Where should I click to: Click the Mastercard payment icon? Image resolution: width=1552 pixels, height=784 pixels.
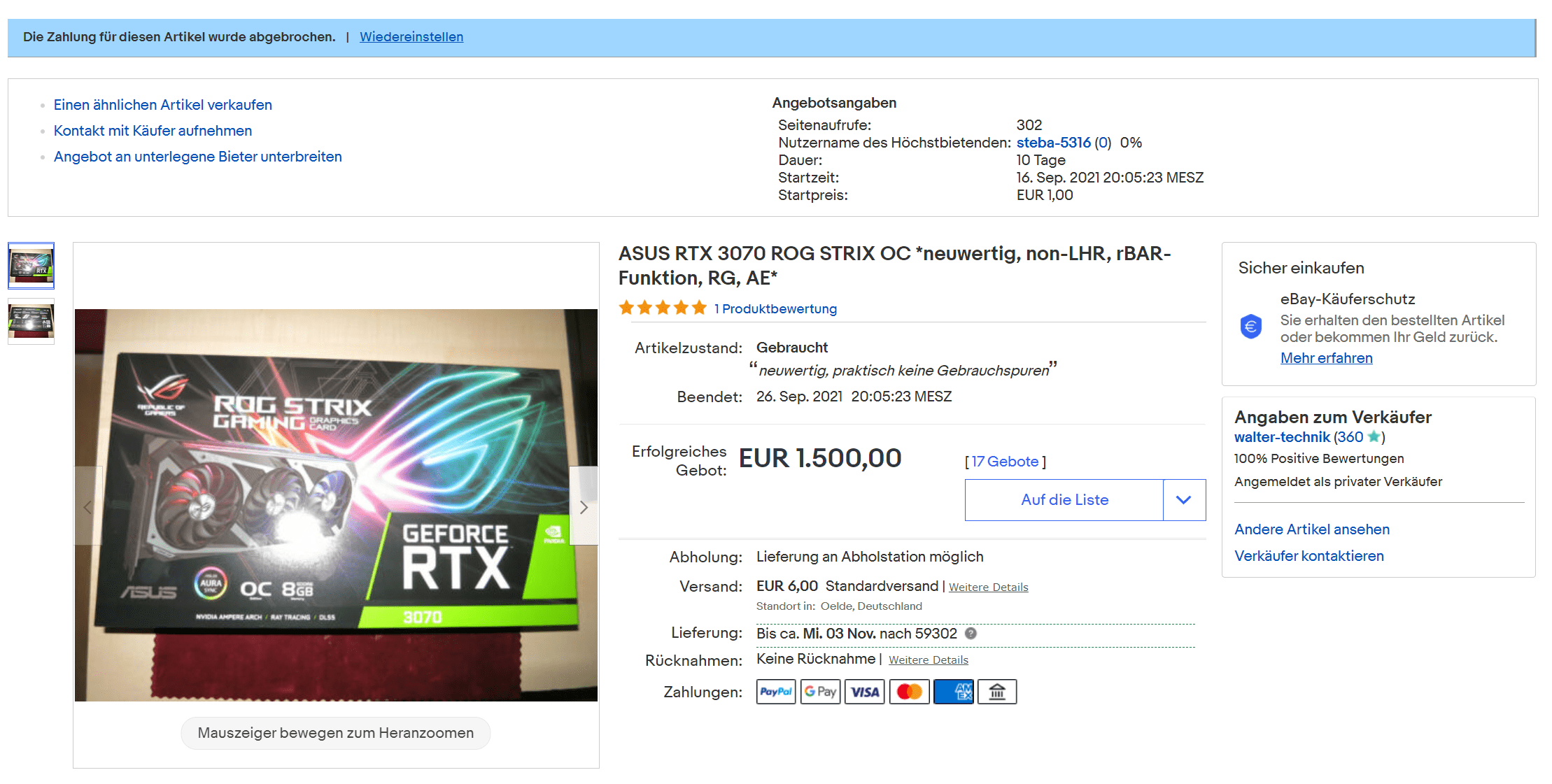point(909,692)
